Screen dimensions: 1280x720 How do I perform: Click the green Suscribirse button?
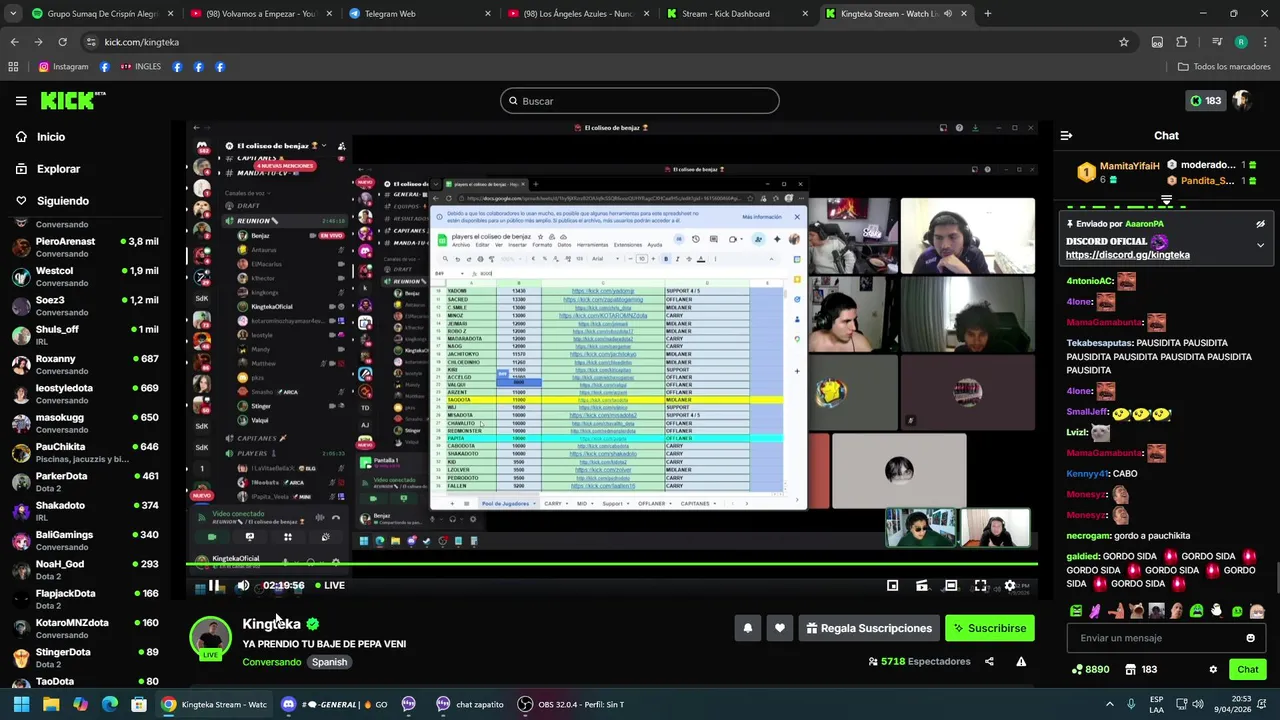pyautogui.click(x=989, y=628)
